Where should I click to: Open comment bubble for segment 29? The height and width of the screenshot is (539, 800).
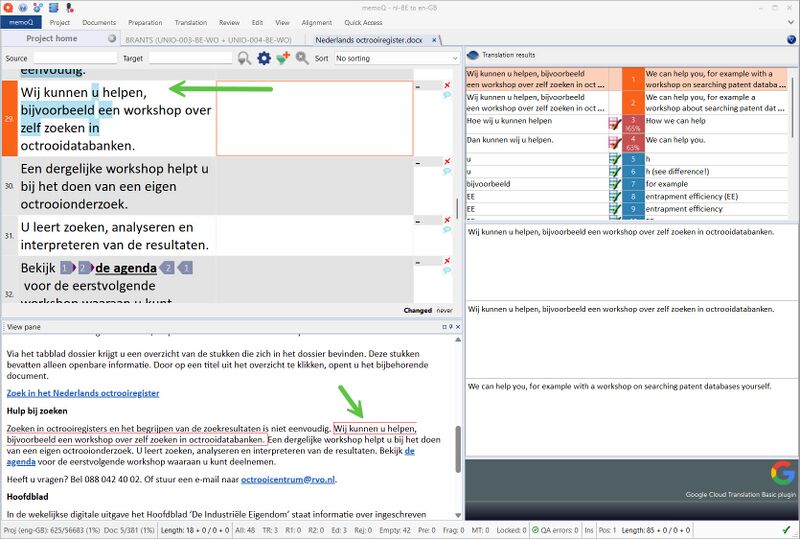click(447, 95)
